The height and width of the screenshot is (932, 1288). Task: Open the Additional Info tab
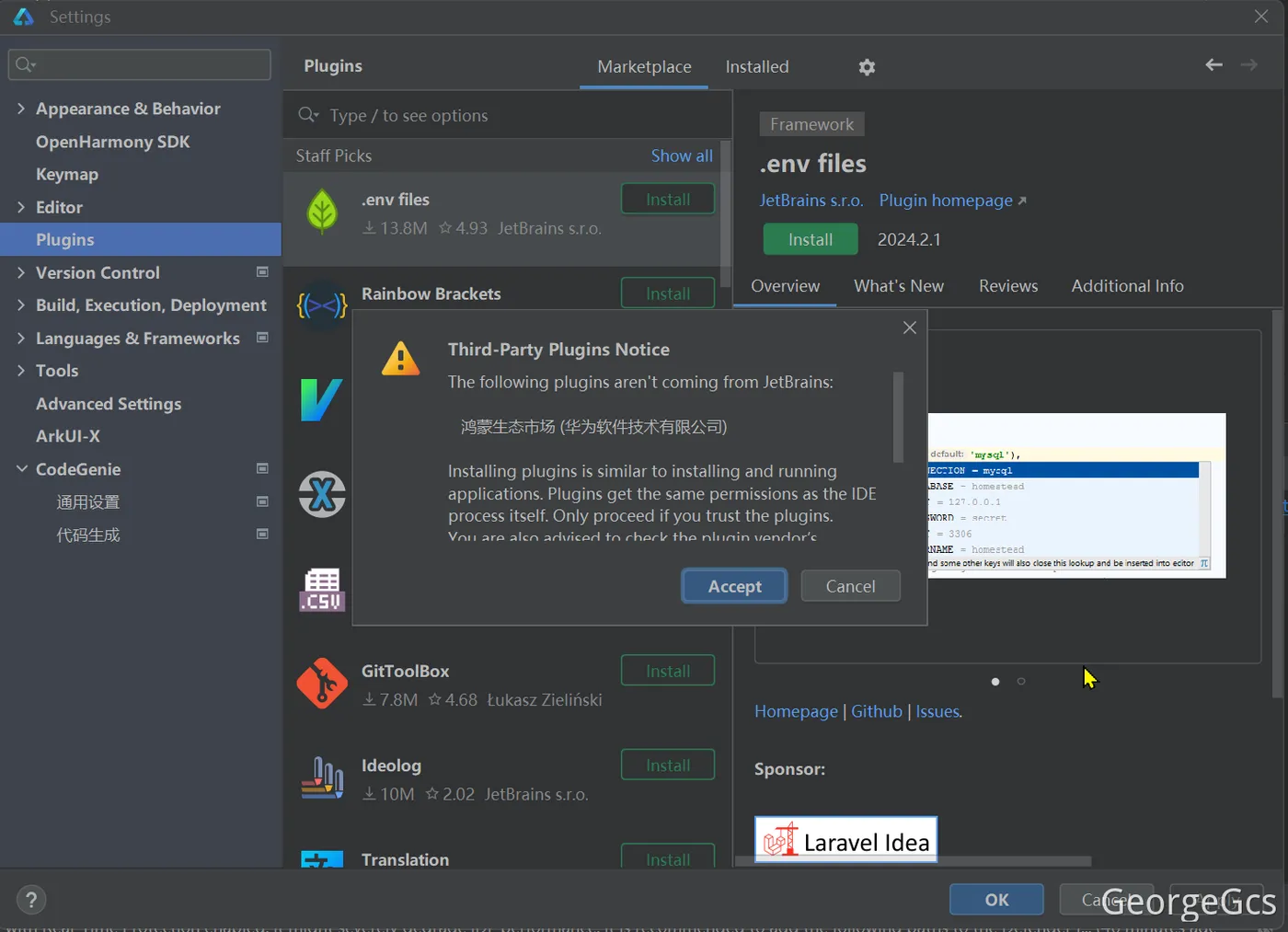pos(1127,286)
